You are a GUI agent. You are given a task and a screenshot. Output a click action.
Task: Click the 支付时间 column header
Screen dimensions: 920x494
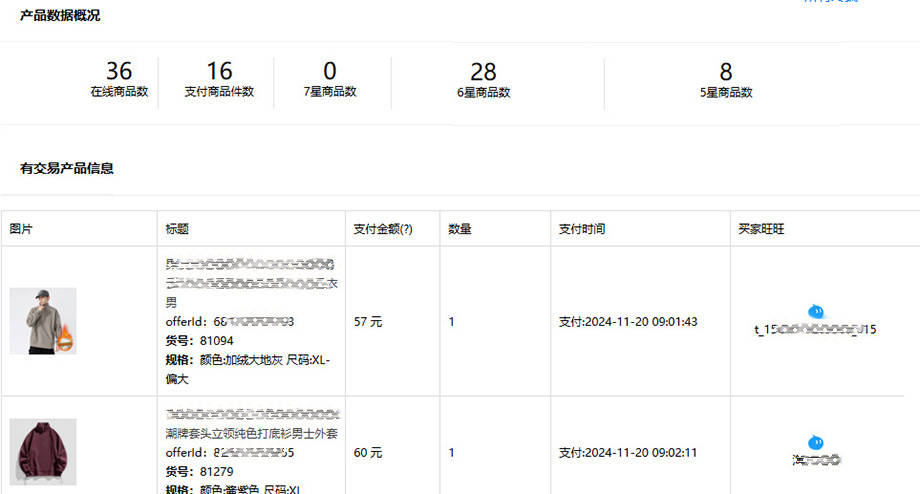(x=581, y=229)
